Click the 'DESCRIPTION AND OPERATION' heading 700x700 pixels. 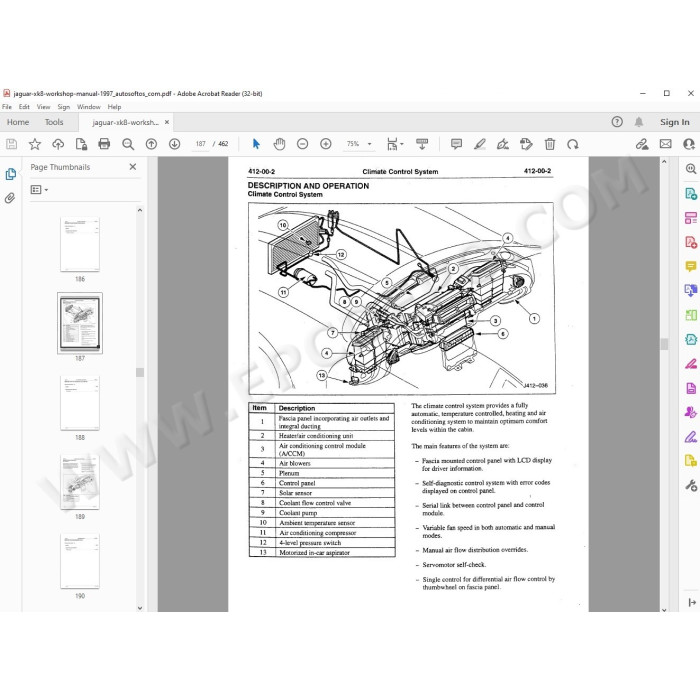308,186
